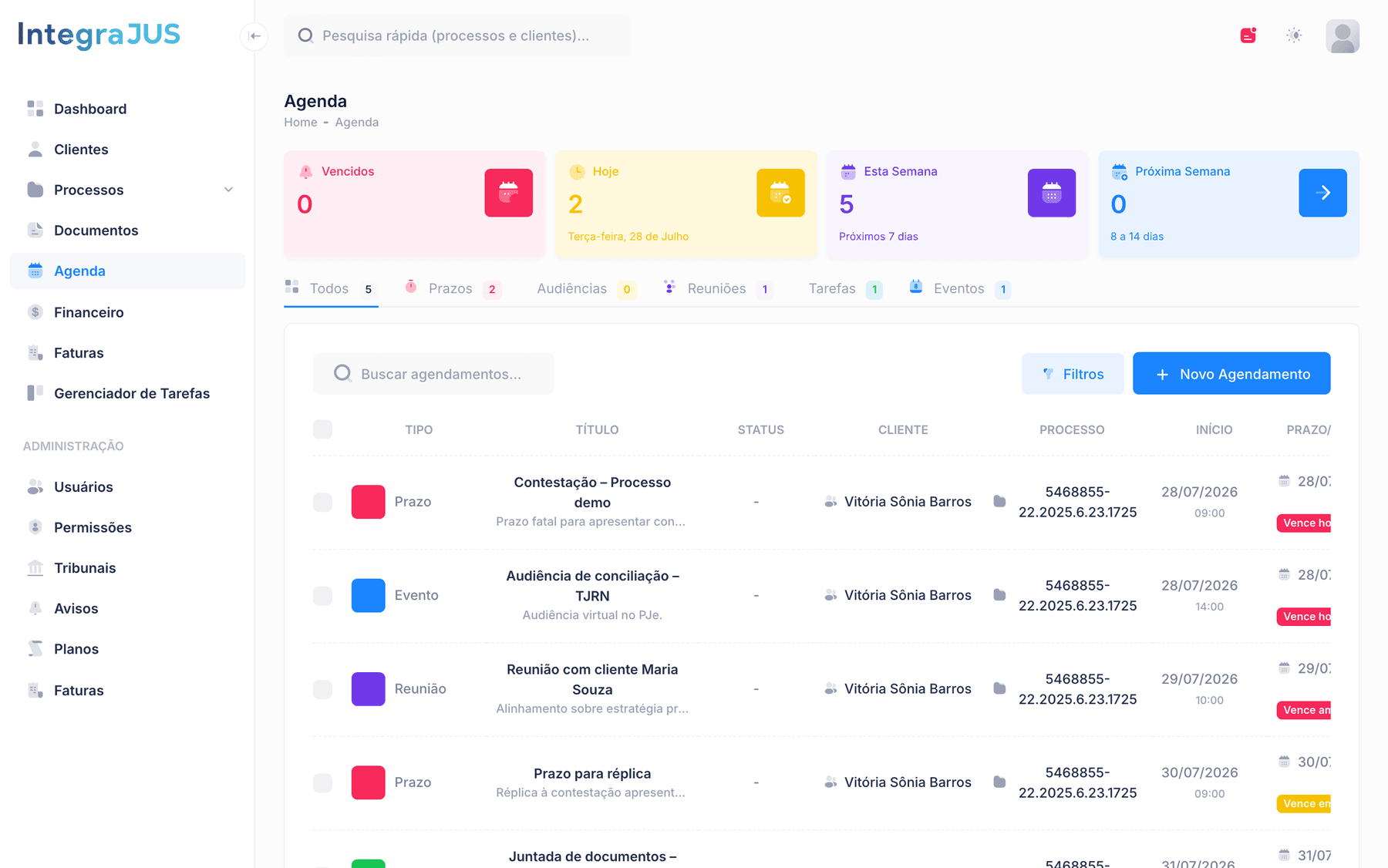Screen dimensions: 1388x868
Task: Go to Clientes in the sidebar
Action: point(127,150)
